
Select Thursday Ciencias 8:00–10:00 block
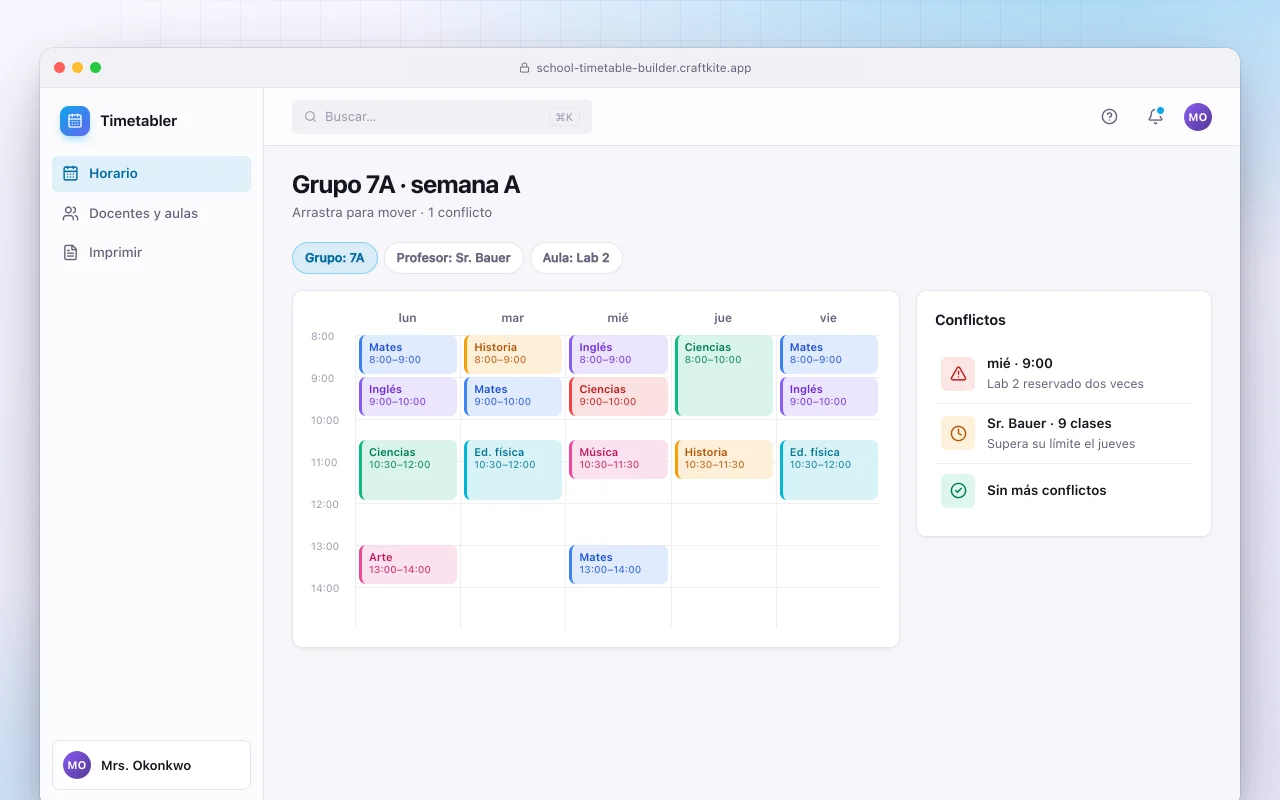pos(724,375)
